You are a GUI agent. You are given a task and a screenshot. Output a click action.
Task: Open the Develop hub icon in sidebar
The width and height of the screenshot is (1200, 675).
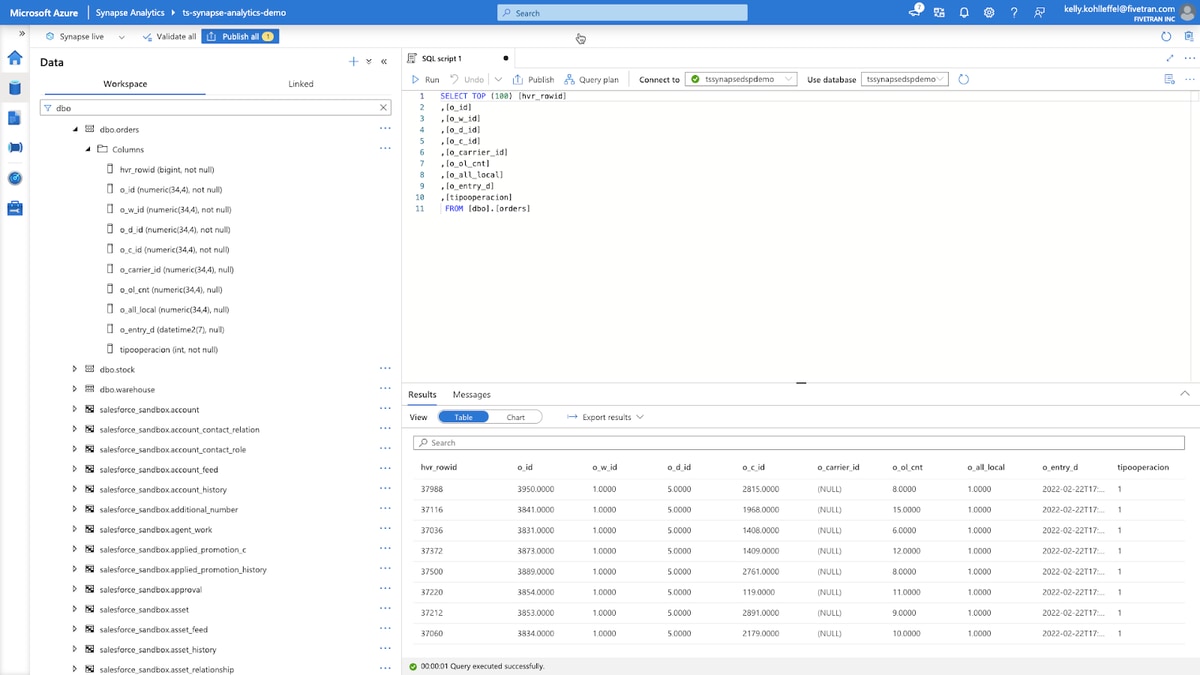[15, 118]
